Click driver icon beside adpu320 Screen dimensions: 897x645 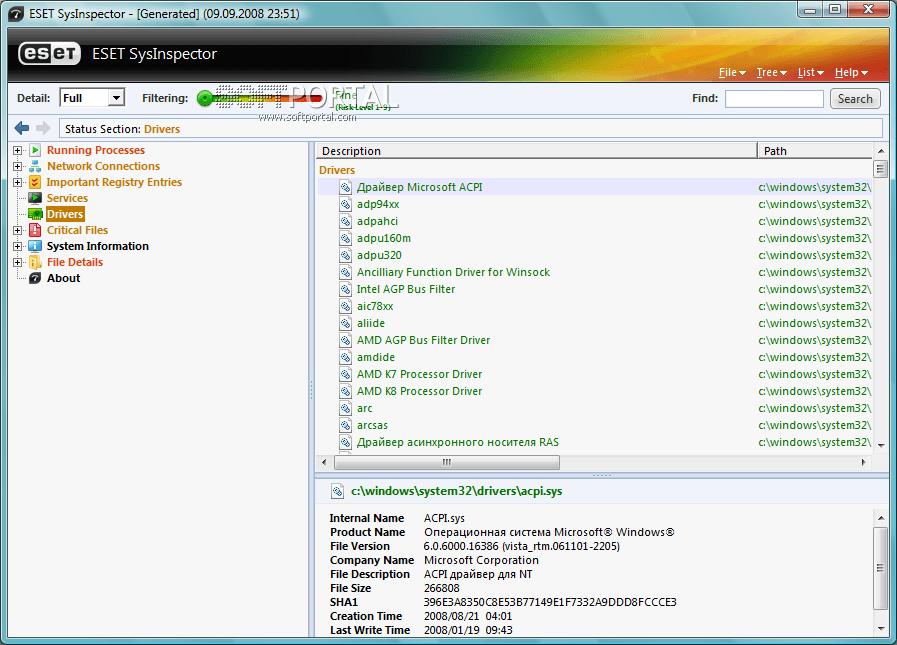[x=346, y=255]
